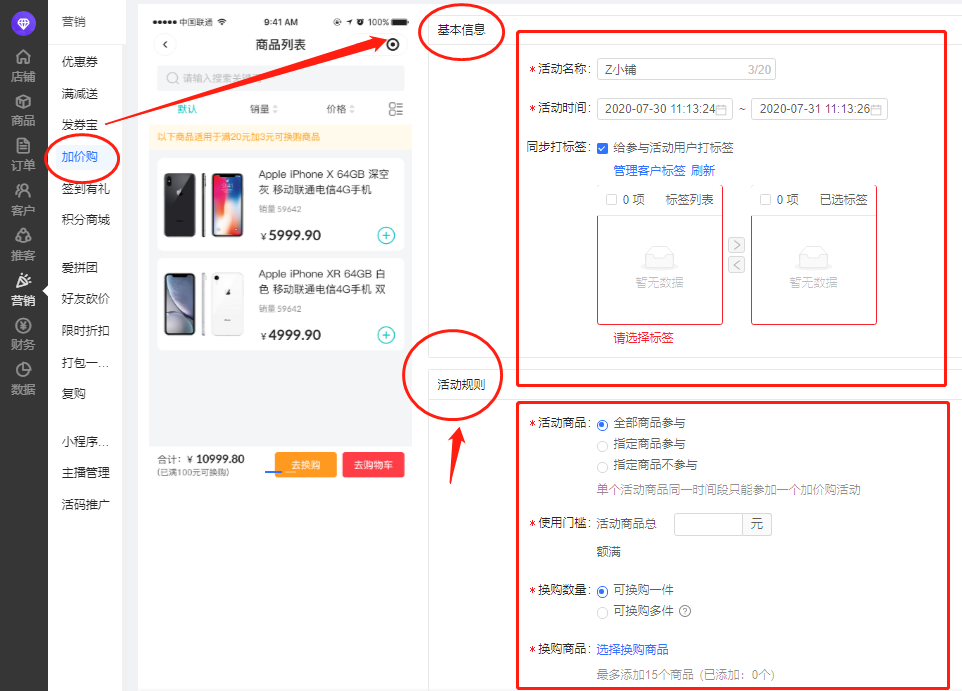Select 全部商品参与 radio option
The height and width of the screenshot is (691, 962).
click(x=602, y=424)
